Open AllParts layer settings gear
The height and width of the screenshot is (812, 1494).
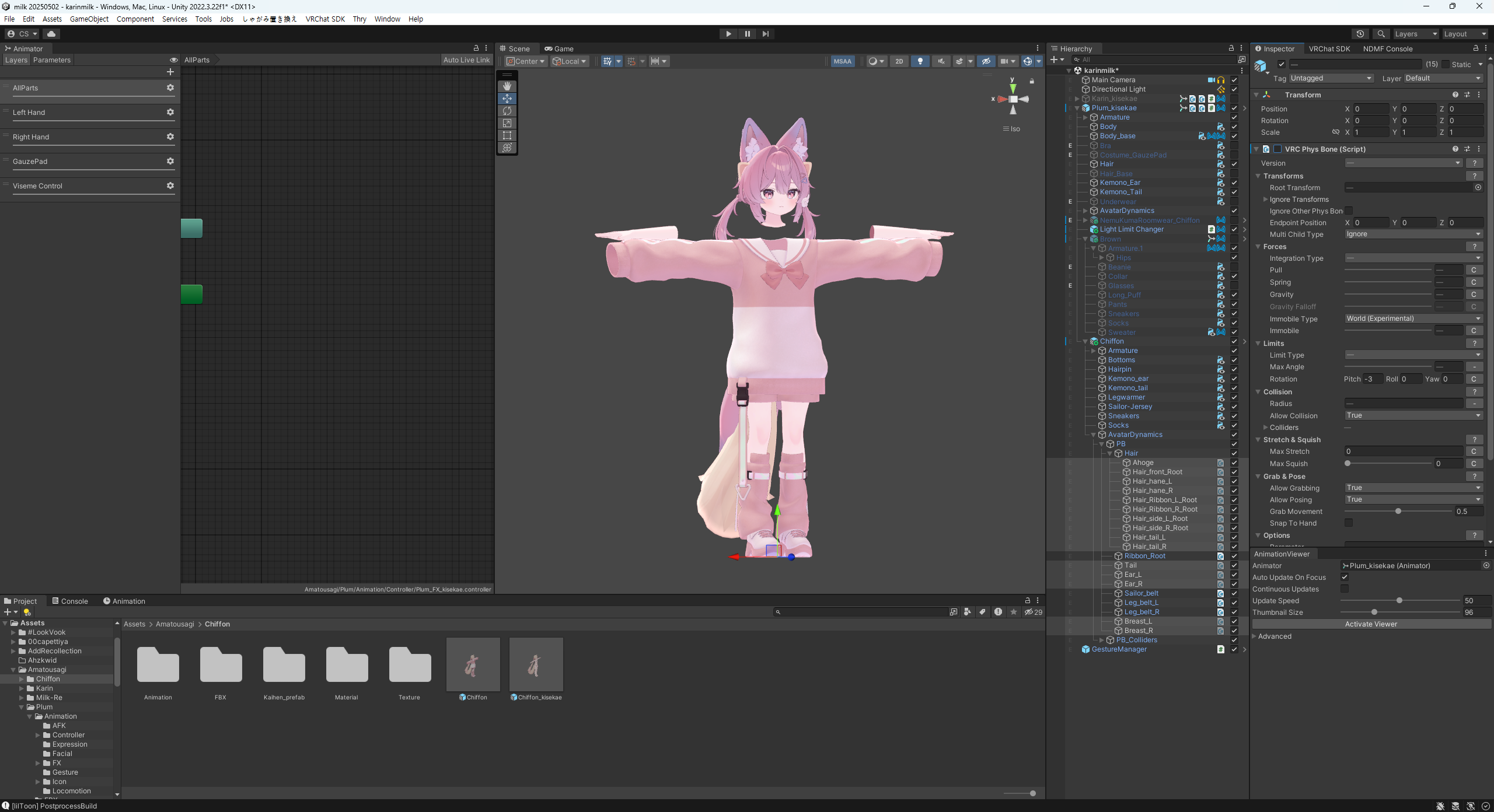pos(170,87)
